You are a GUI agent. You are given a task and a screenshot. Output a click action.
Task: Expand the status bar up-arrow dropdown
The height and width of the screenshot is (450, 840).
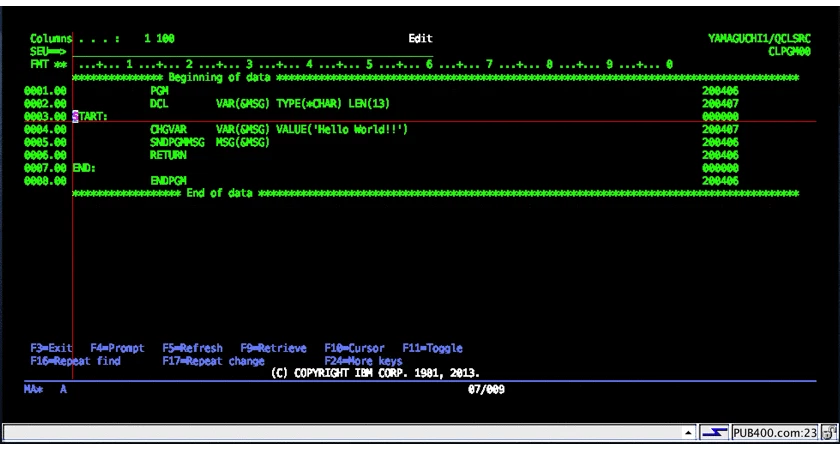(687, 432)
